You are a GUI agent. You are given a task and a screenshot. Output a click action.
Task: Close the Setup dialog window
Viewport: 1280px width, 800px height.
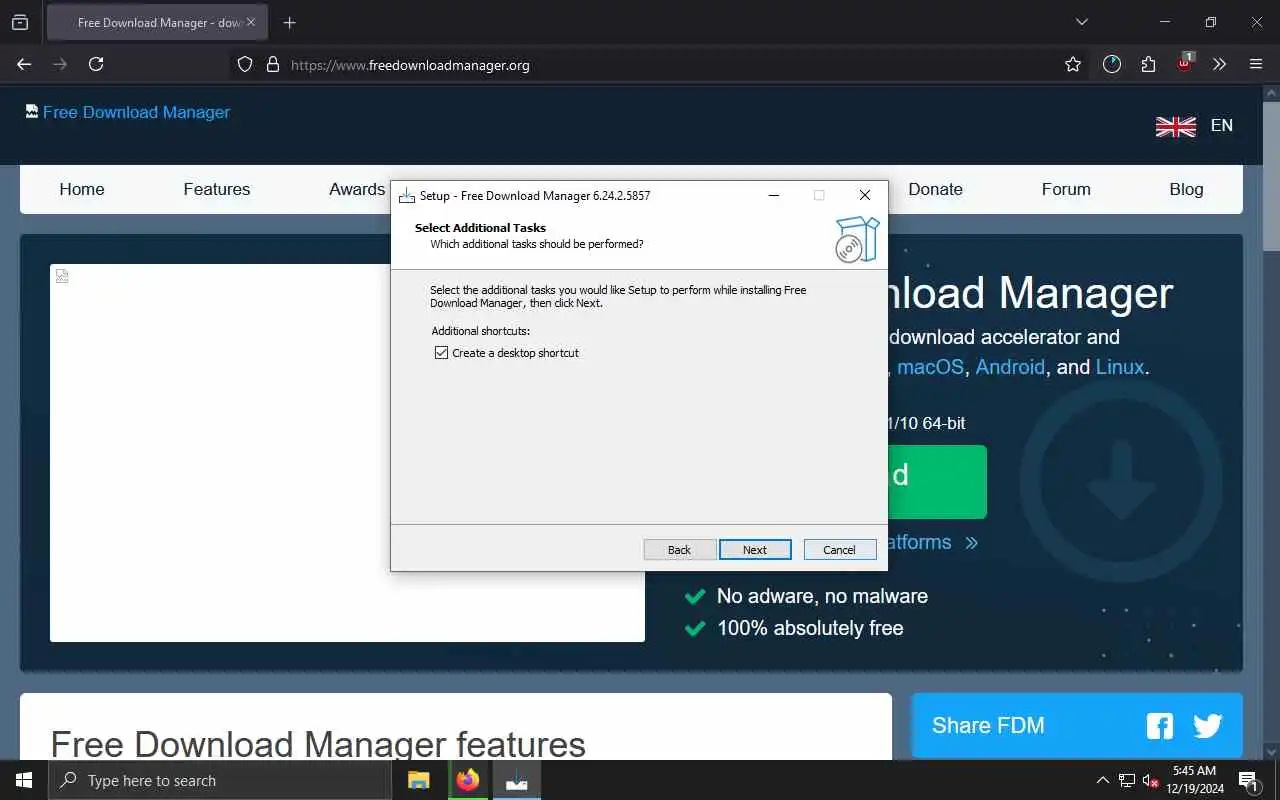pos(865,195)
